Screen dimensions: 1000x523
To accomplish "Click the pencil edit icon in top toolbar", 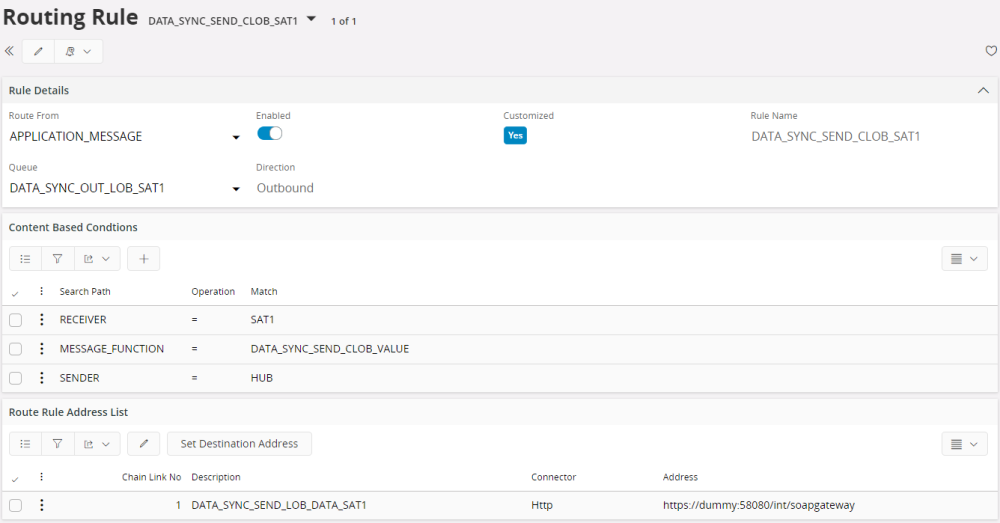I will (38, 51).
